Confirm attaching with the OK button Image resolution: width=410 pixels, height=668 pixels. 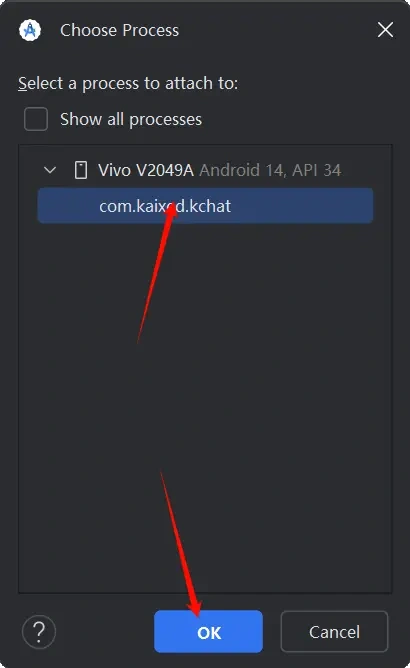(208, 631)
